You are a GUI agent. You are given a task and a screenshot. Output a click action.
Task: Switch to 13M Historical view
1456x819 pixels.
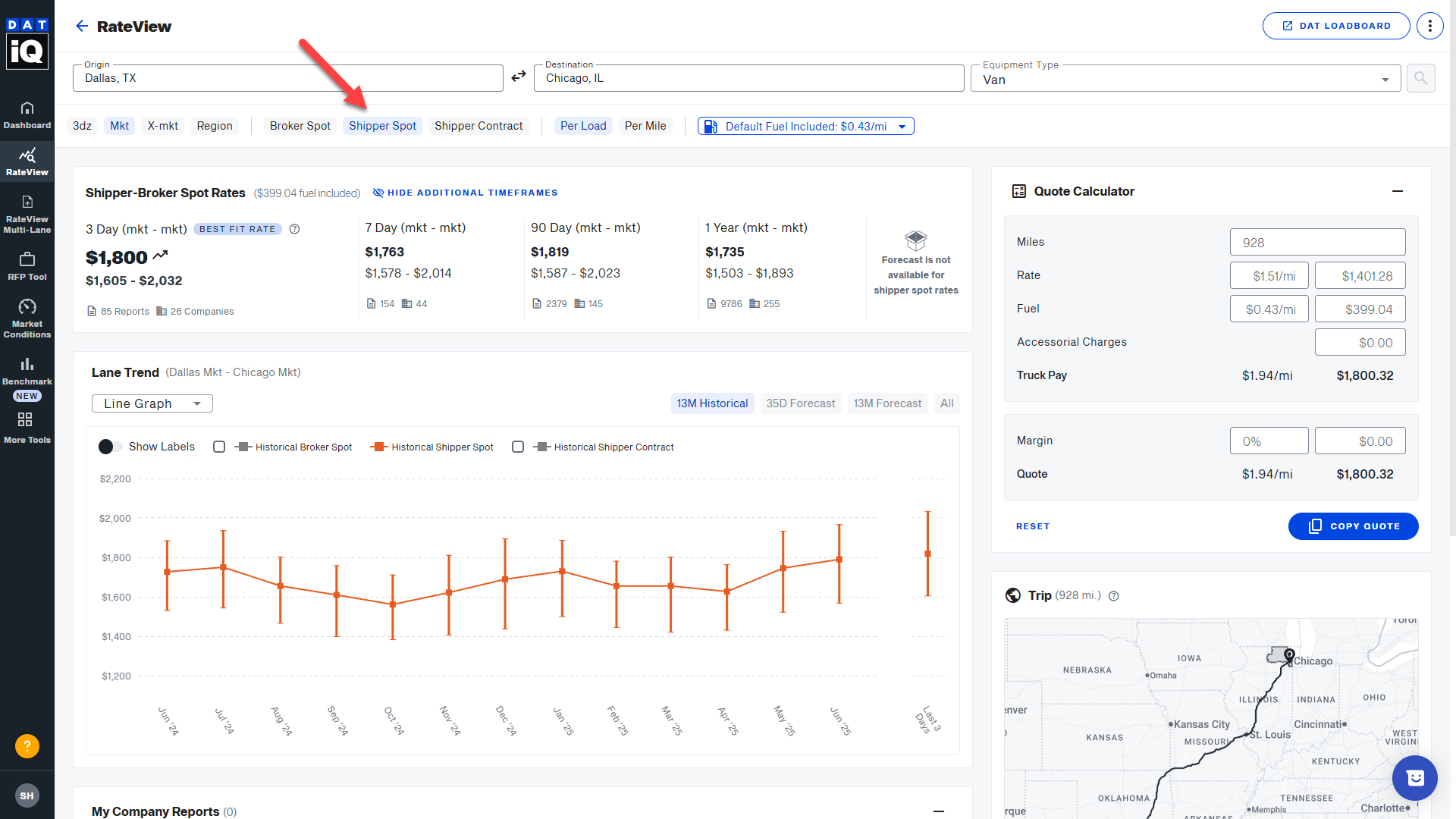coord(712,403)
